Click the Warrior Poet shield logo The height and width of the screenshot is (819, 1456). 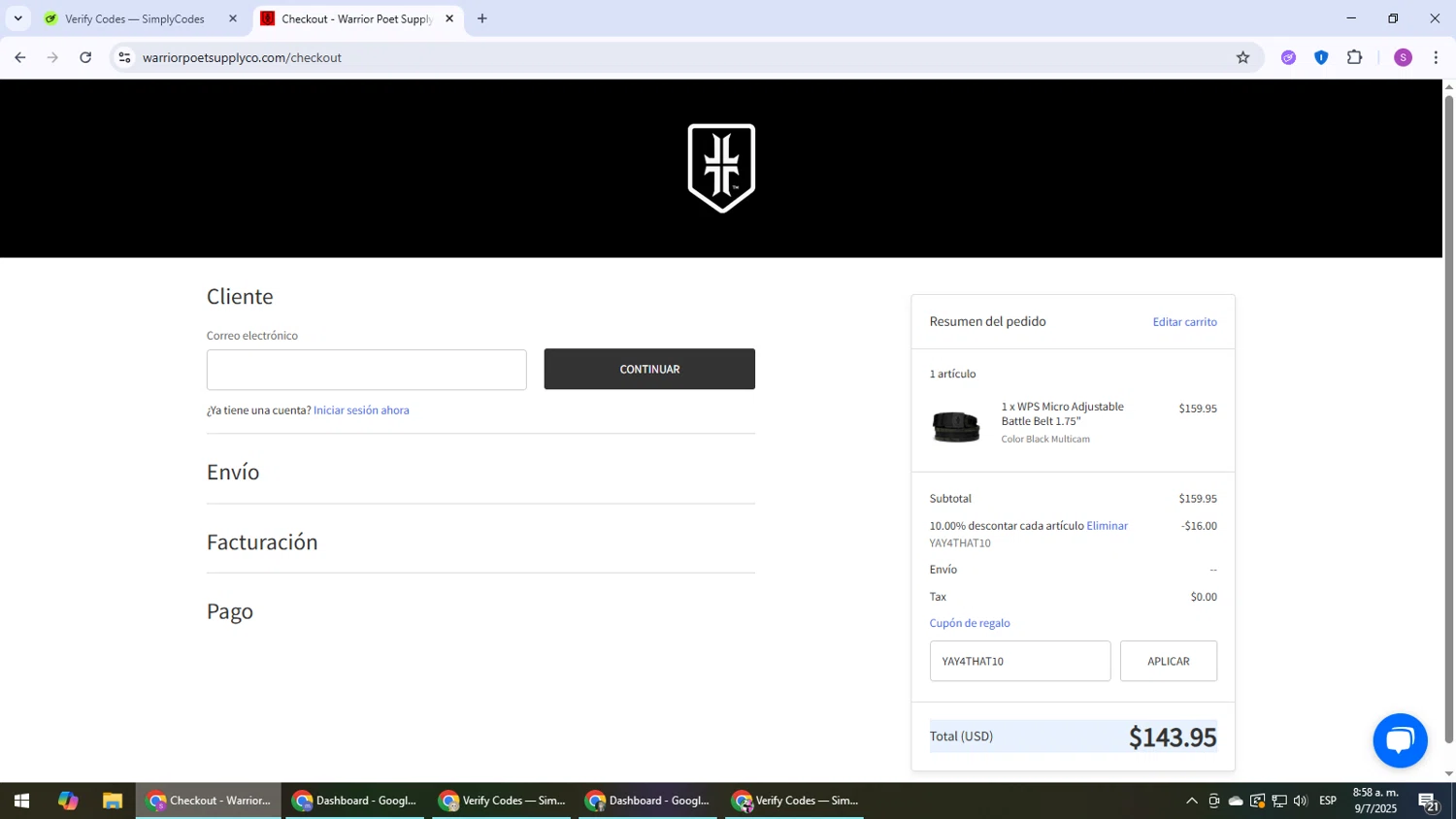pos(721,168)
